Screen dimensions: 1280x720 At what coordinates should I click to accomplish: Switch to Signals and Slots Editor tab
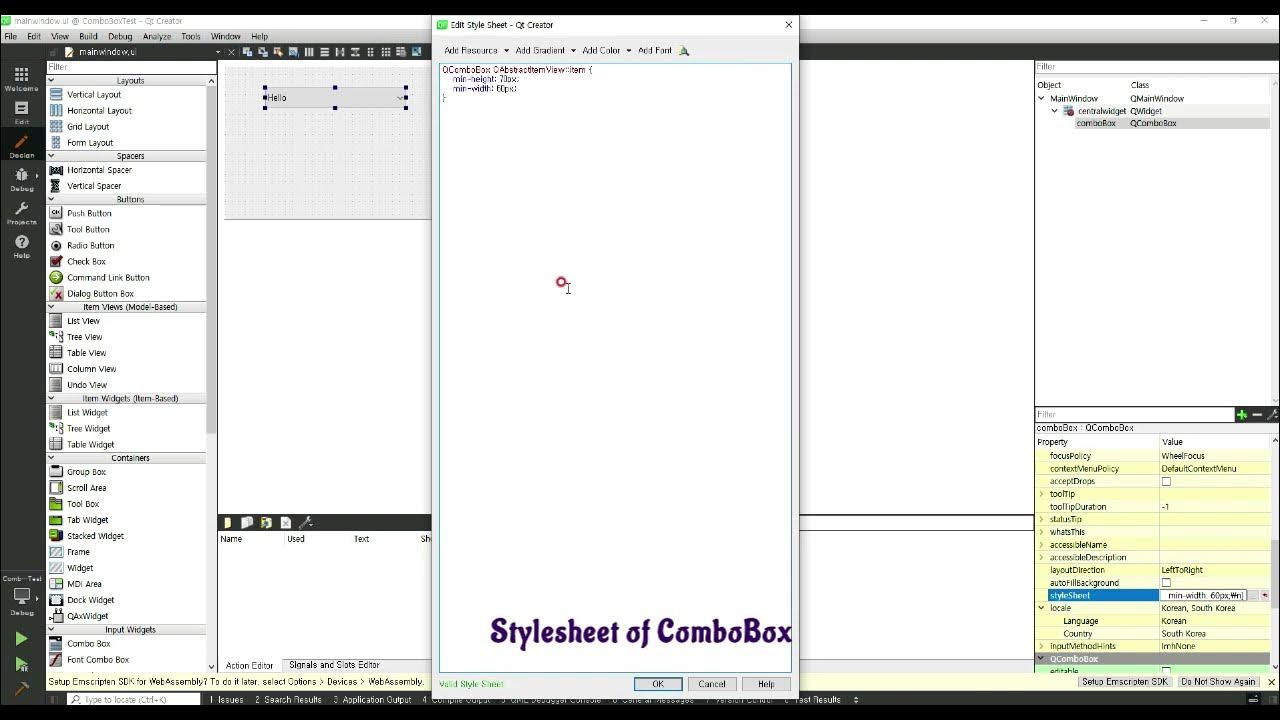point(334,665)
